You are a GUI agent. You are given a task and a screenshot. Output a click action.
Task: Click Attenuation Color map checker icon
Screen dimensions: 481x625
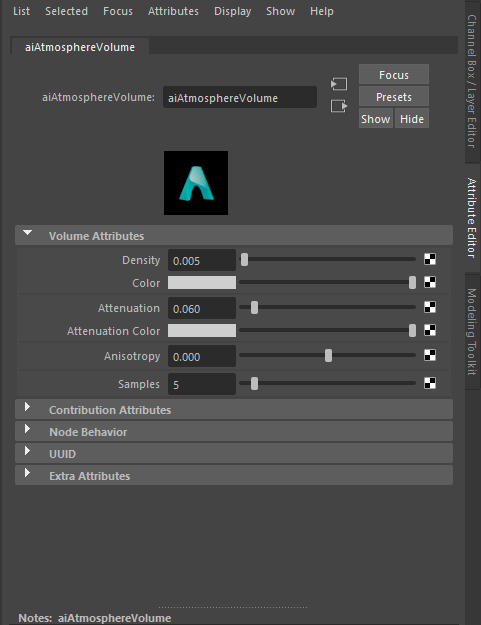pyautogui.click(x=430, y=330)
